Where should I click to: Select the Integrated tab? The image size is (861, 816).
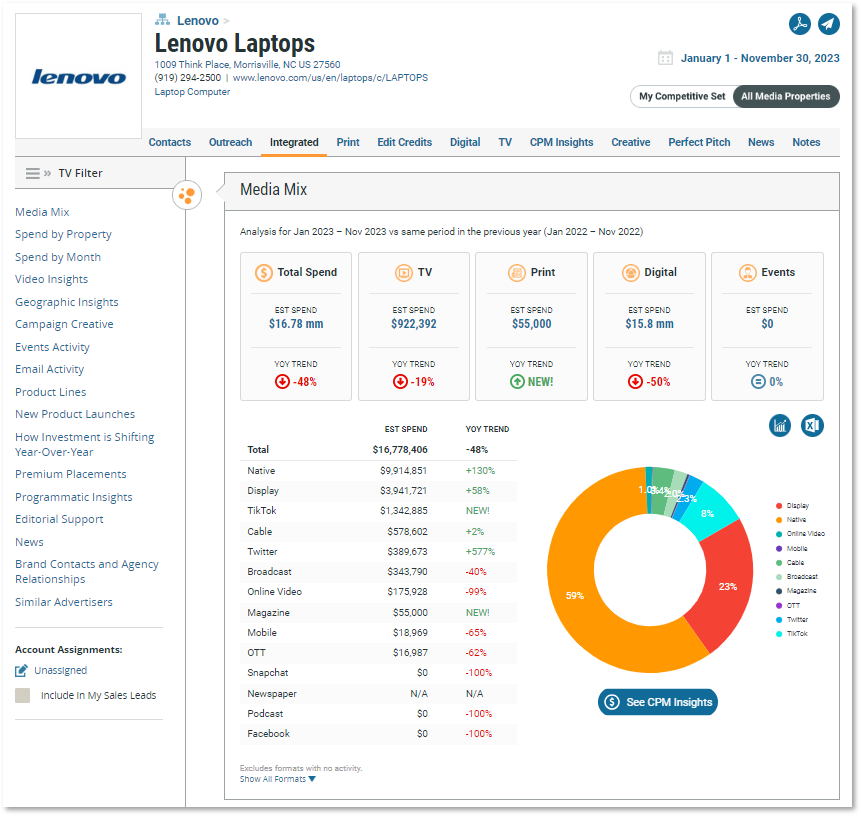(x=294, y=142)
